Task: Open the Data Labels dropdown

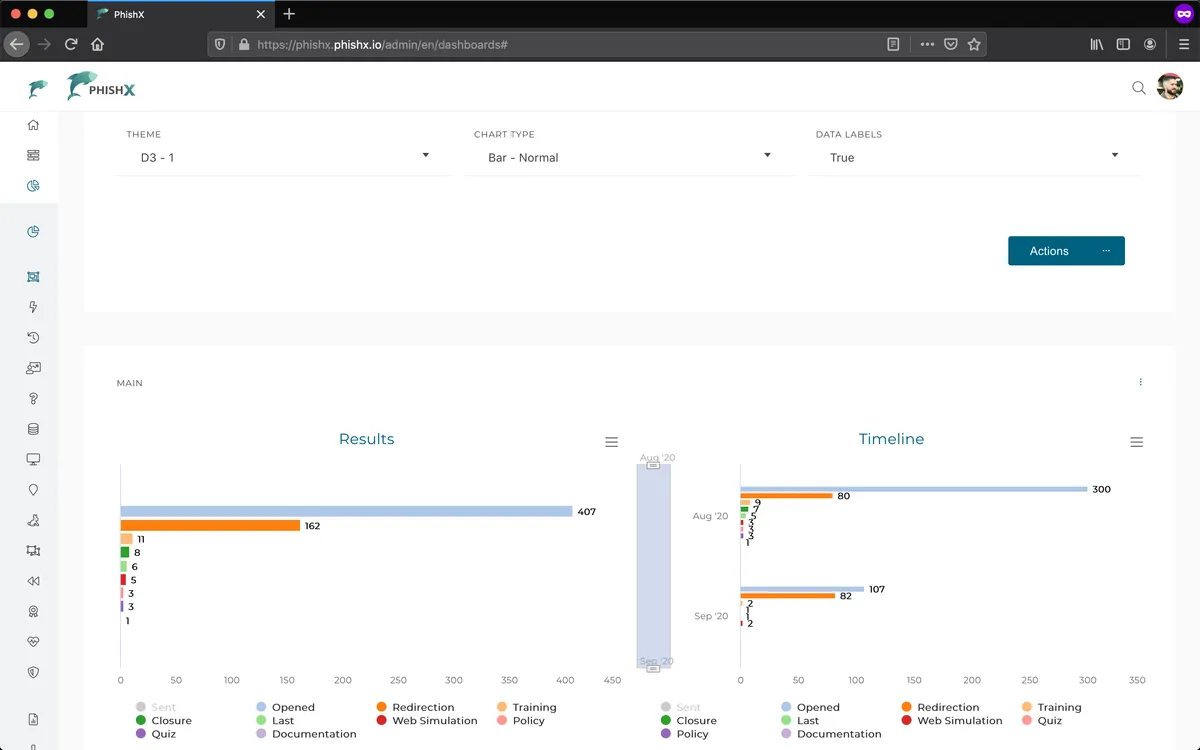Action: tap(975, 157)
